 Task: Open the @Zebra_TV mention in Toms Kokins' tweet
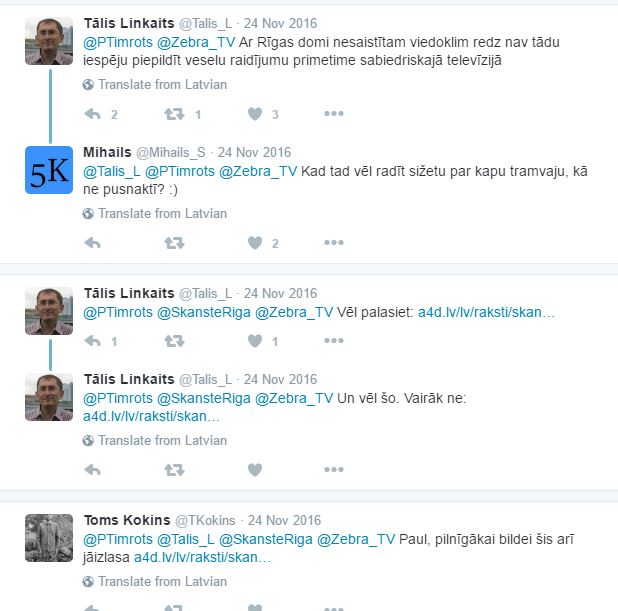click(x=356, y=539)
